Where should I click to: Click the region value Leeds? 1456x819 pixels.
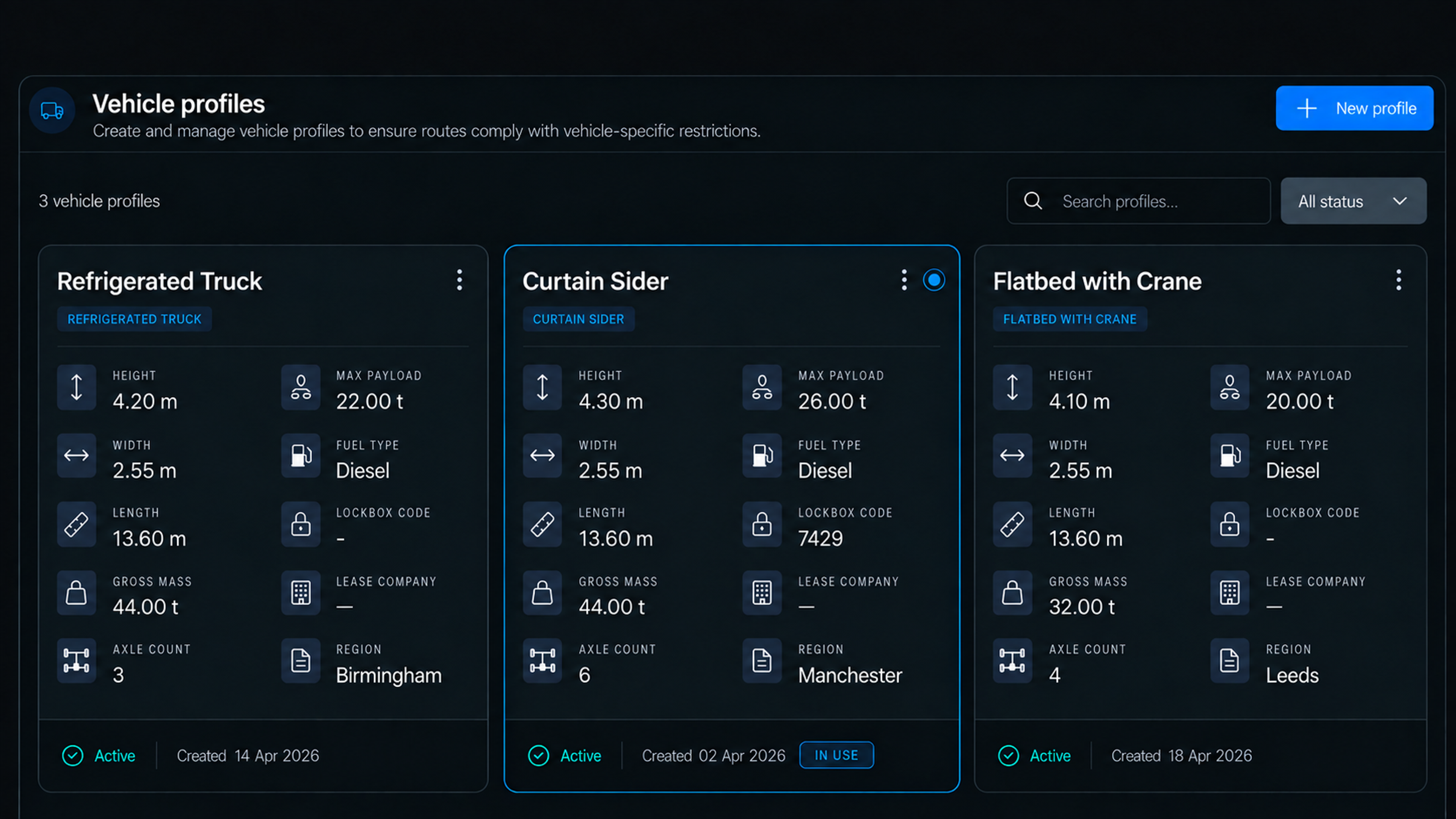(x=1292, y=675)
